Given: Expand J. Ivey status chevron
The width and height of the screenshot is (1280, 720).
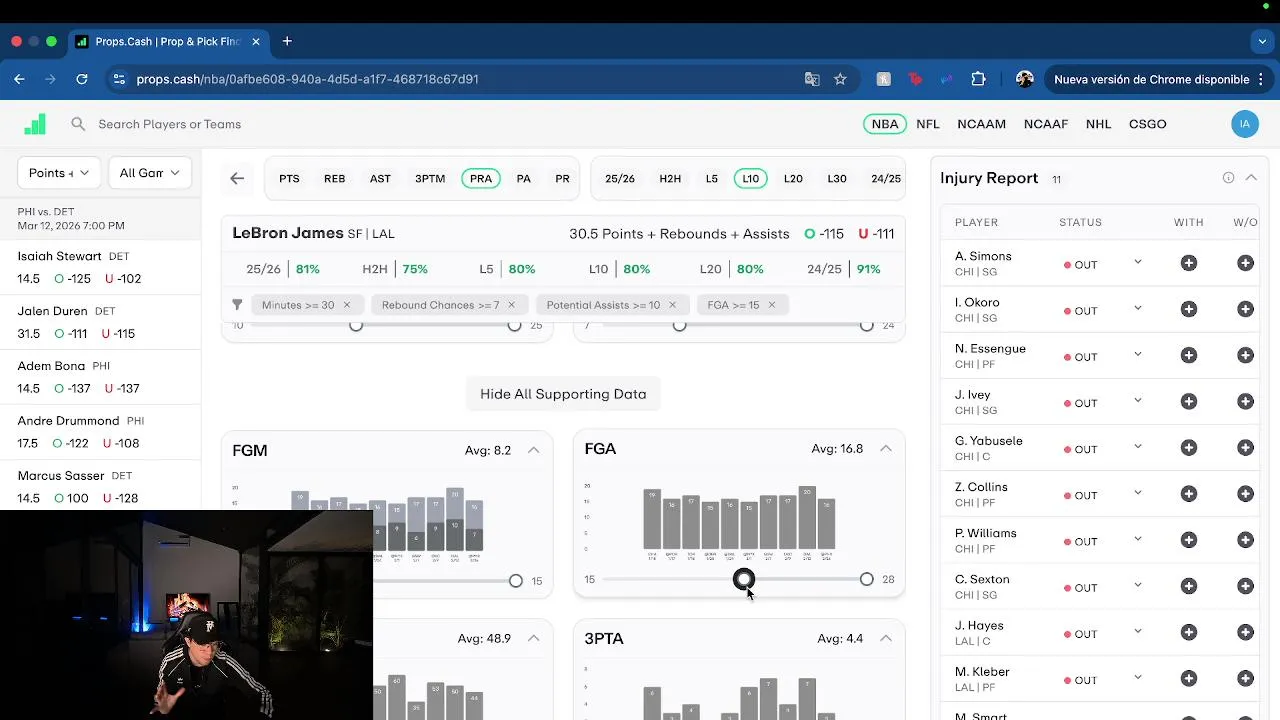Looking at the screenshot, I should (1137, 400).
